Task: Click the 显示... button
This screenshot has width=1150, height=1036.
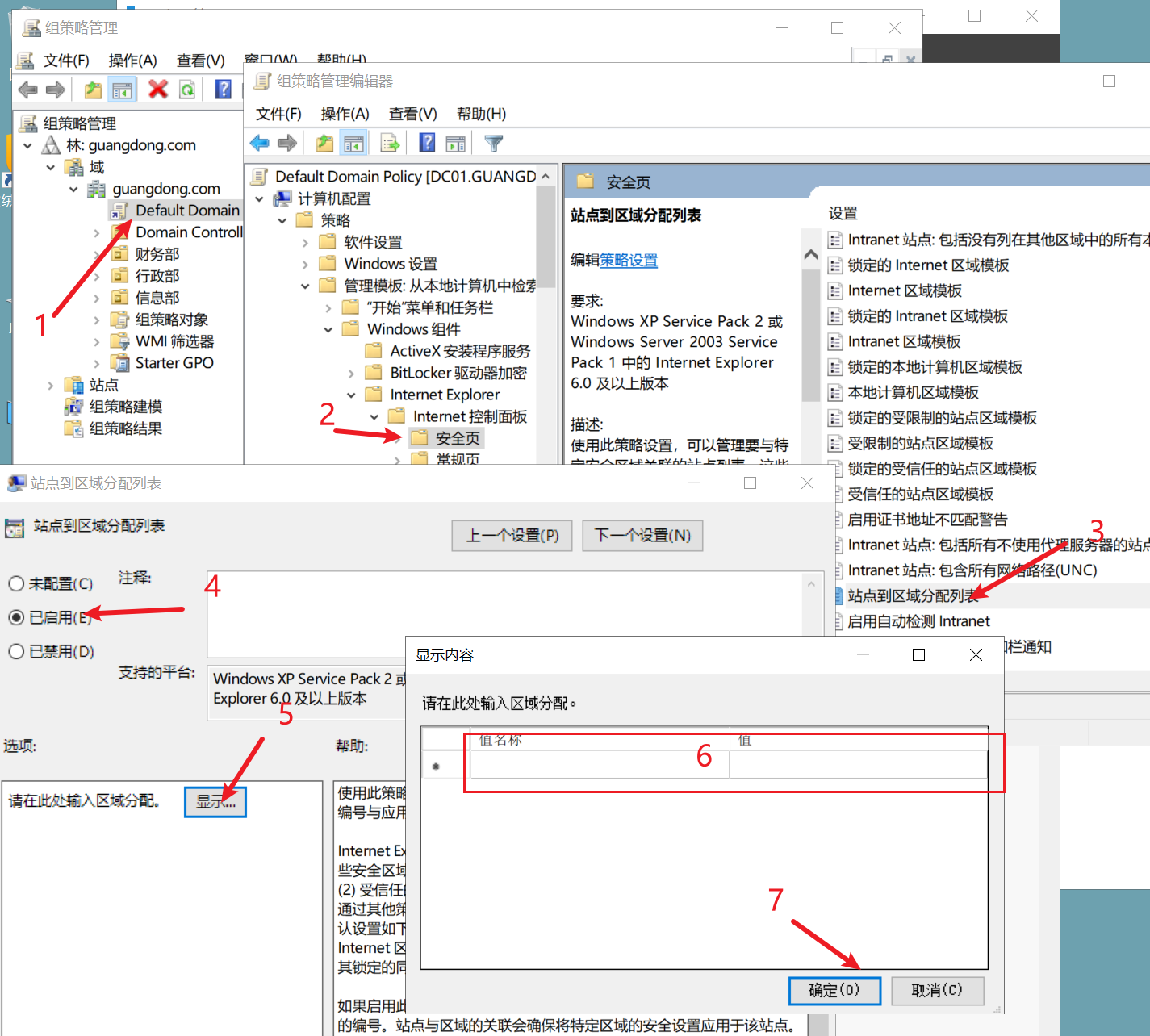Action: point(215,801)
